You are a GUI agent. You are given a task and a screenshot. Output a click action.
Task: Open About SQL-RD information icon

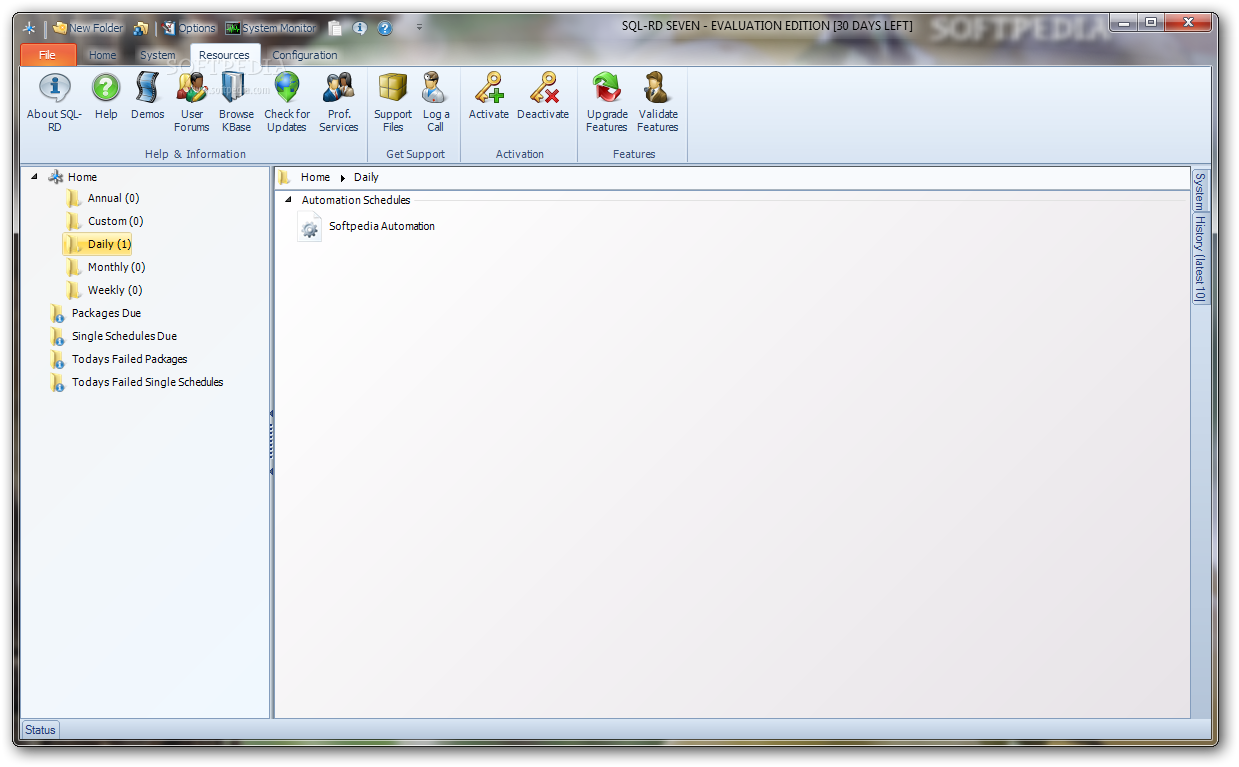click(x=54, y=102)
